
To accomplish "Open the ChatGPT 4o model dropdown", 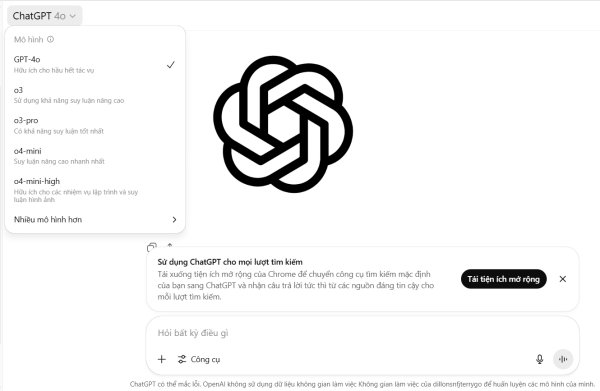I will click(44, 16).
